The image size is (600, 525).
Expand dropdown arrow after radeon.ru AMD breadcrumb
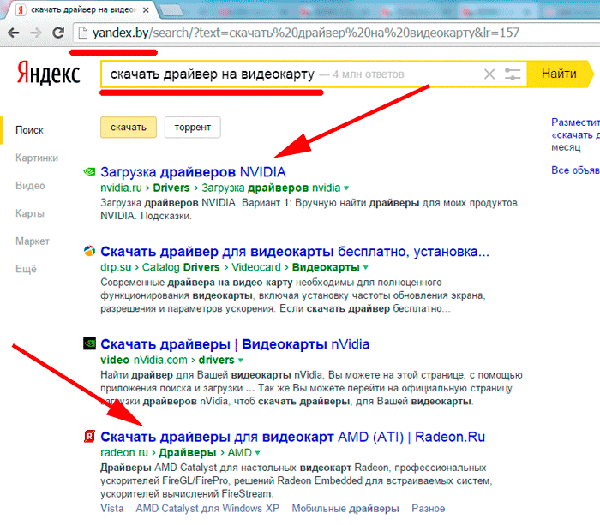click(x=258, y=453)
